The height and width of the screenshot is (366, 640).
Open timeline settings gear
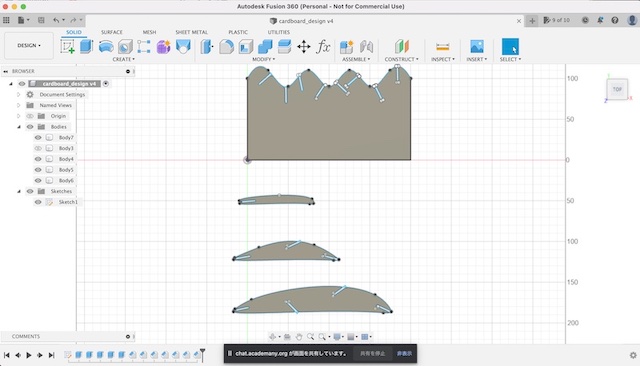(633, 355)
